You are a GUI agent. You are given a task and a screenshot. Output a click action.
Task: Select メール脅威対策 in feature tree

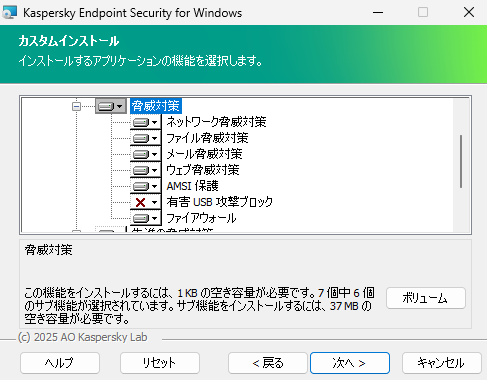pos(204,154)
